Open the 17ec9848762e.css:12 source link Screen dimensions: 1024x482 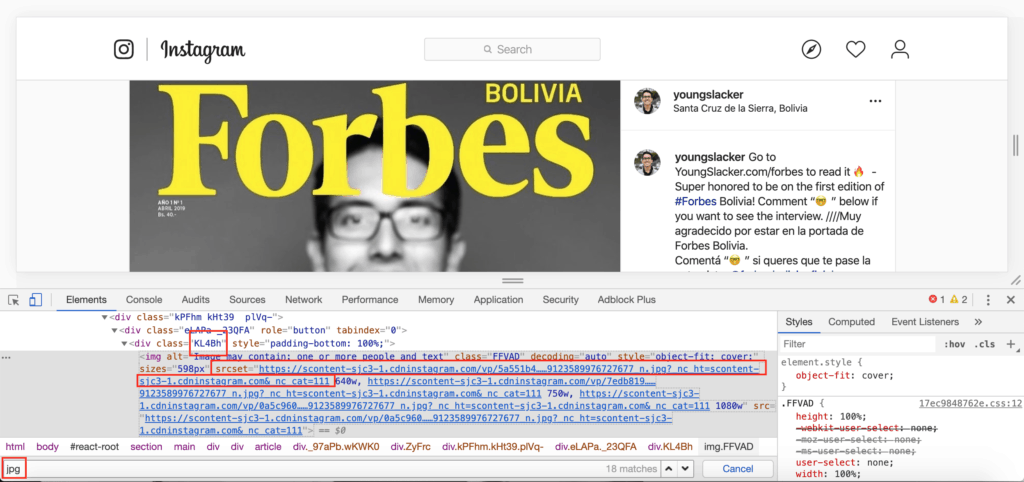[970, 404]
